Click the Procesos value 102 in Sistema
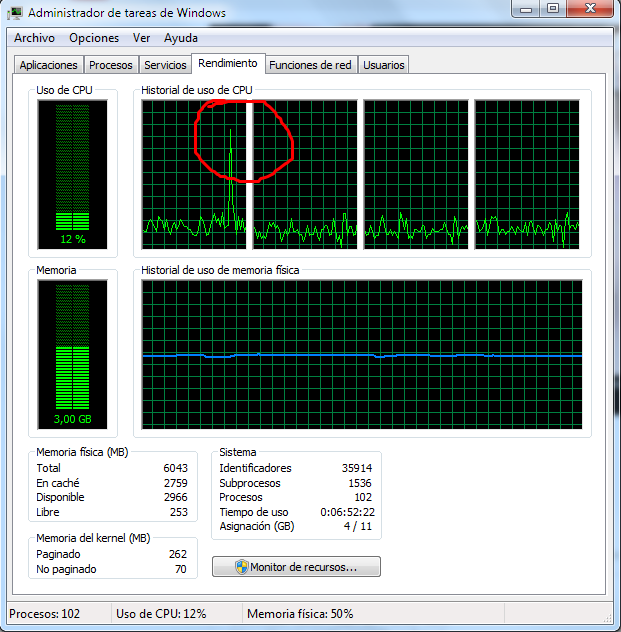The image size is (621, 632). 363,497
